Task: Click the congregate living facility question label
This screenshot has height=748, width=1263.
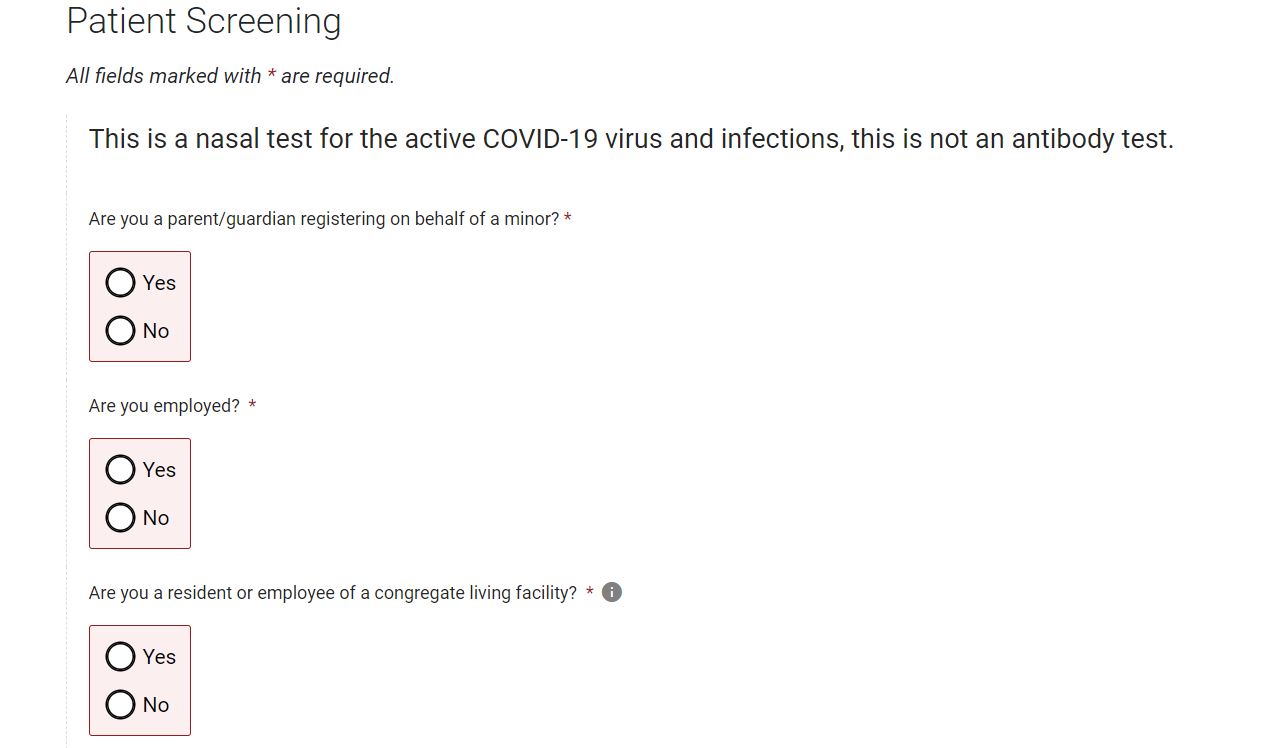Action: pos(332,593)
